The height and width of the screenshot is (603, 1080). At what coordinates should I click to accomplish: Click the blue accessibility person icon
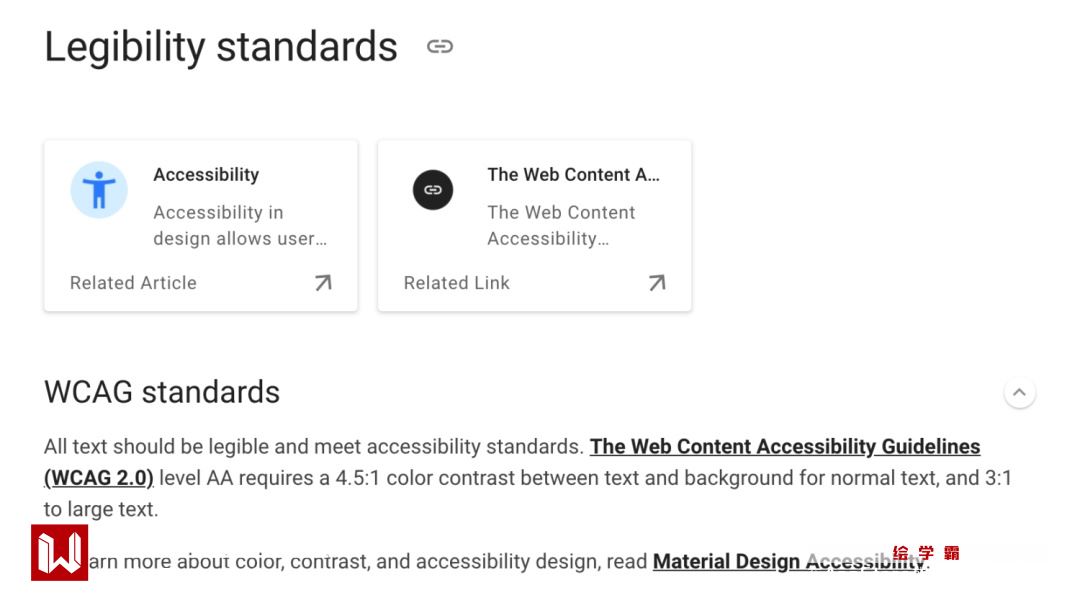click(x=99, y=189)
